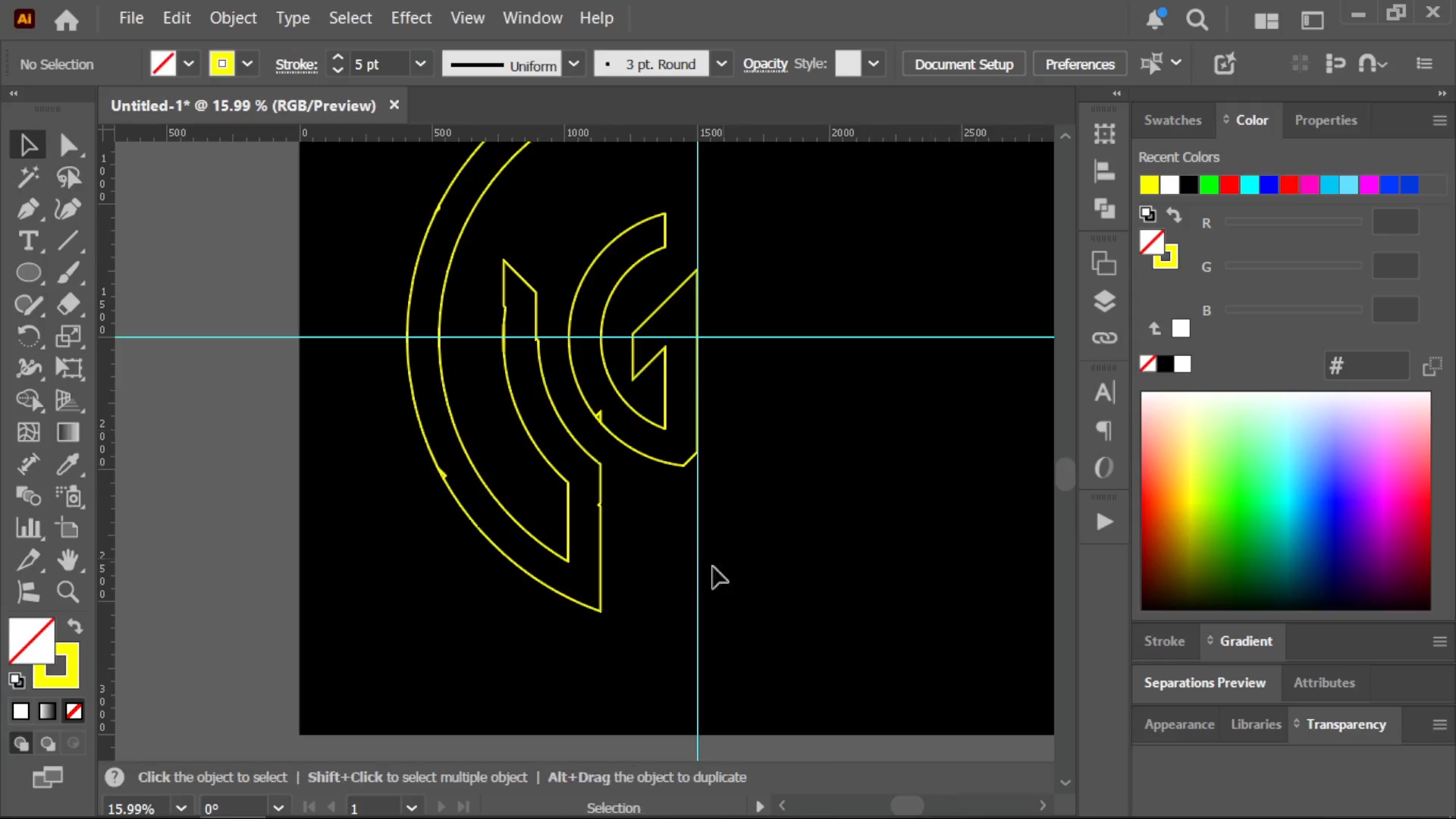Select the Selection tool arrow
This screenshot has width=1456, height=819.
point(28,145)
